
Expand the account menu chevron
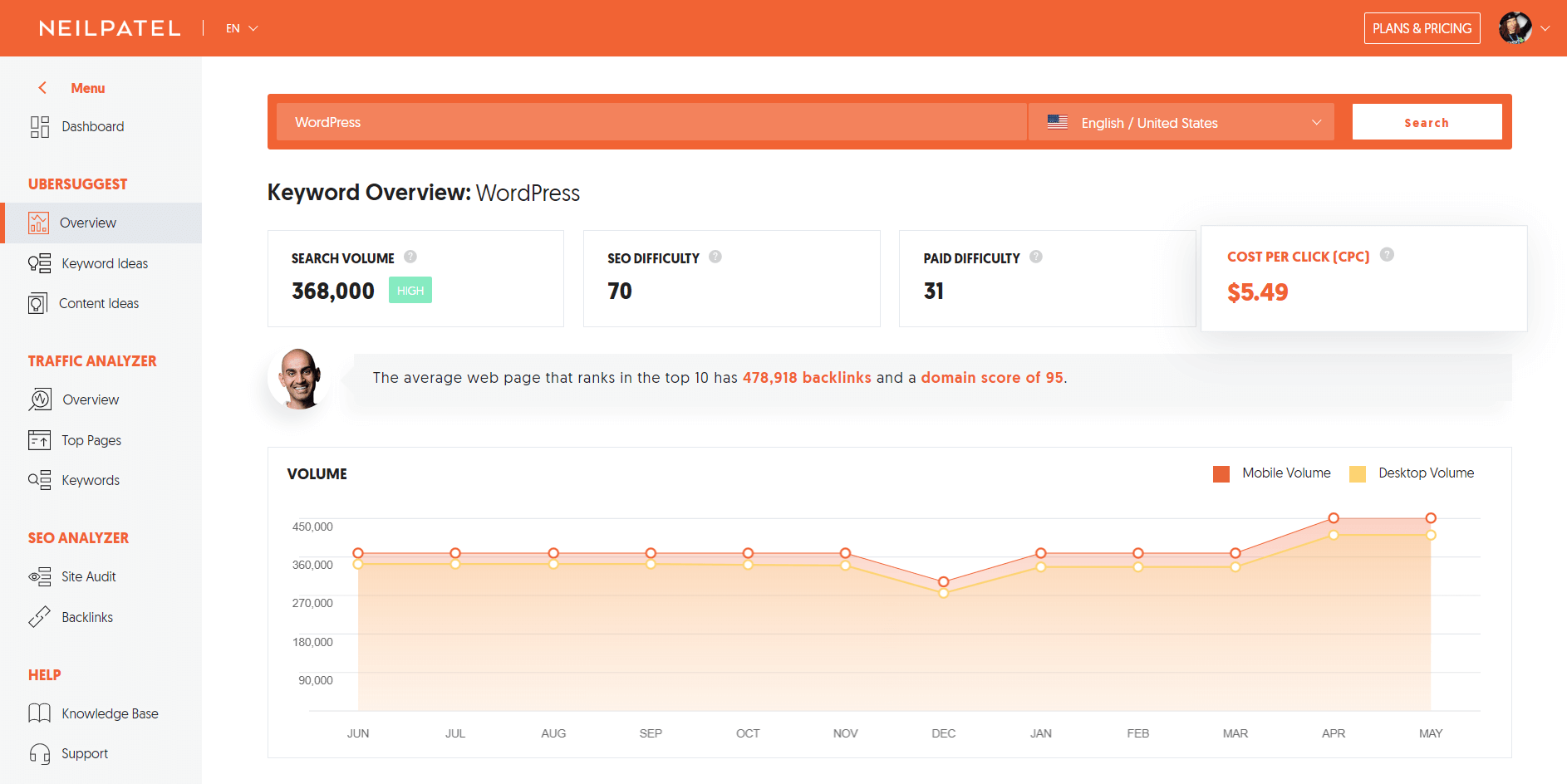(x=1545, y=28)
